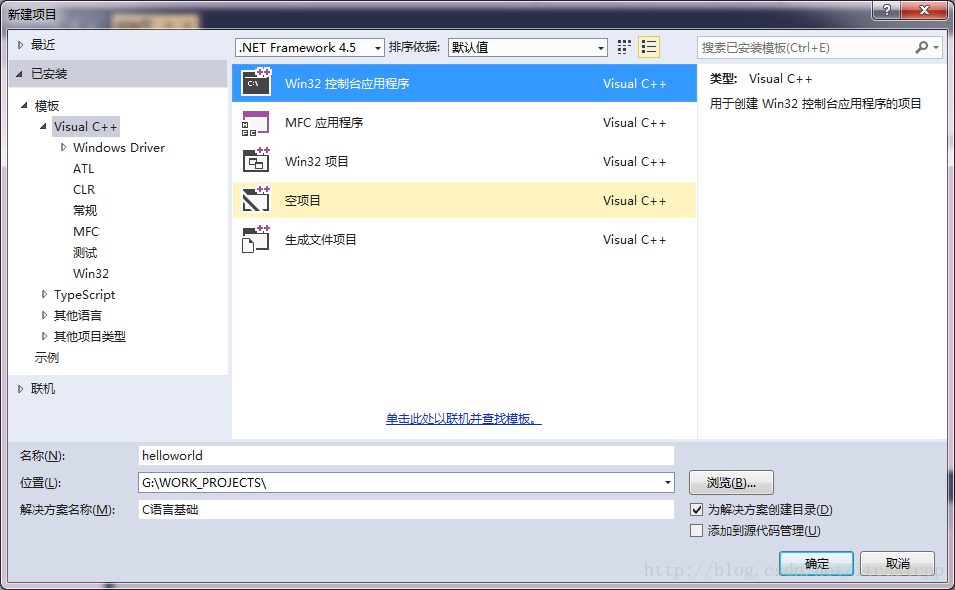Click the MFC 应用程序 template icon

pos(256,122)
